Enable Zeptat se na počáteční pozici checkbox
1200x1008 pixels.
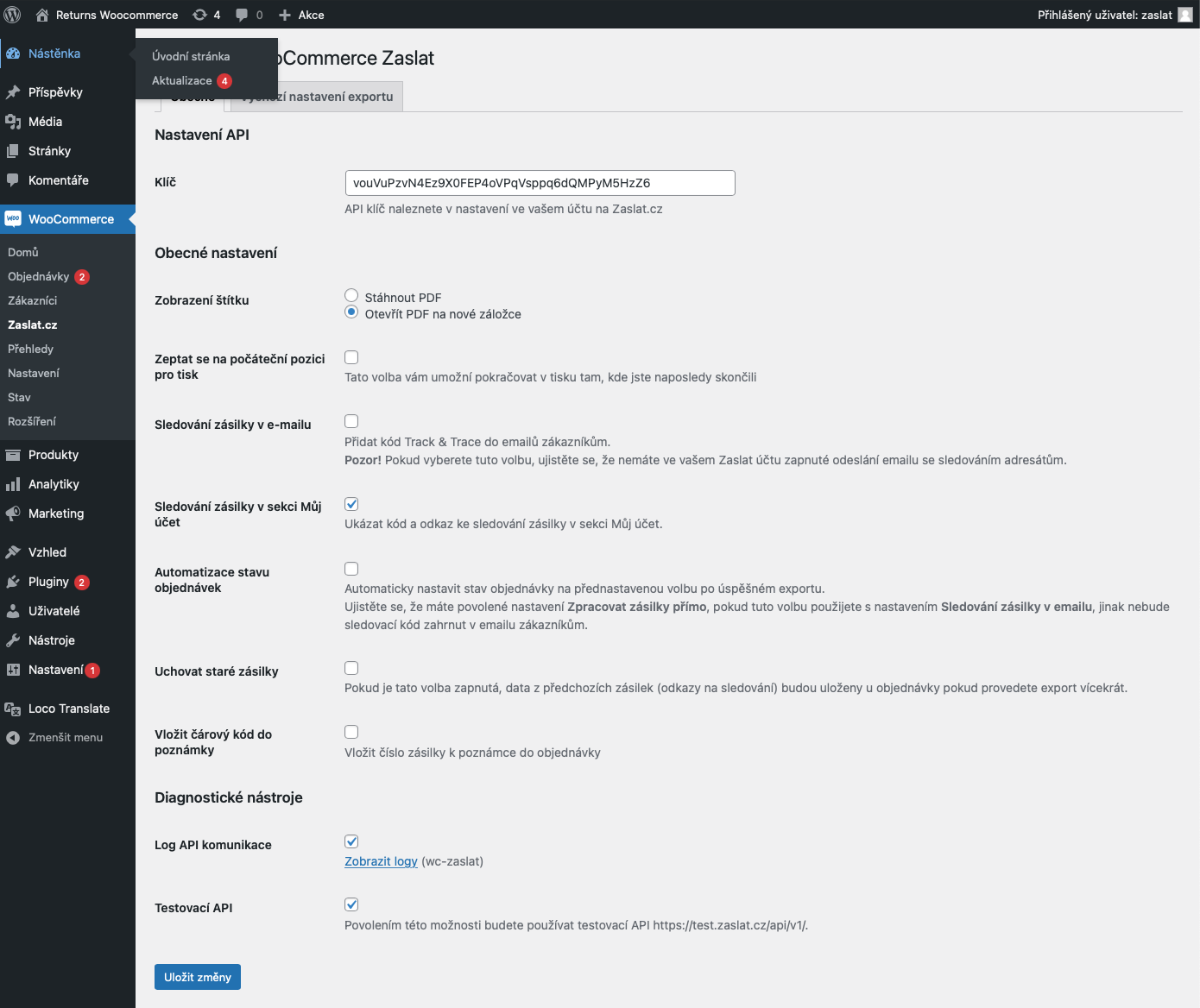click(351, 357)
